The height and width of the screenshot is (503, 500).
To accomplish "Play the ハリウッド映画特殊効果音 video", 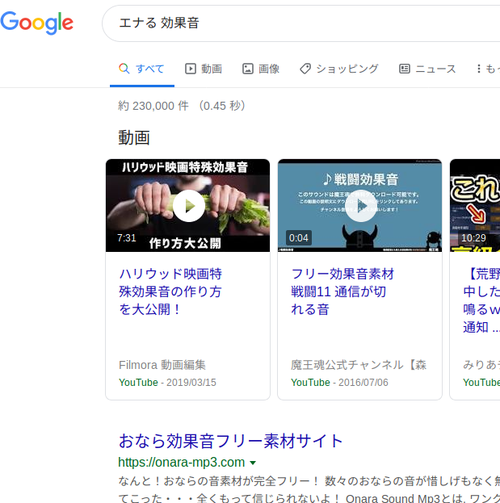I will (189, 206).
